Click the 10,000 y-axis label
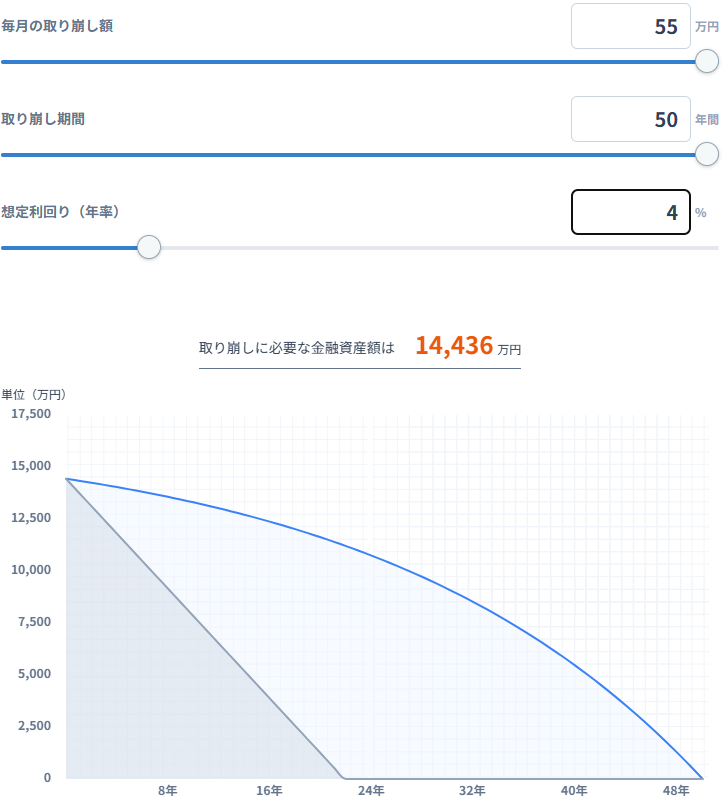 (x=30, y=570)
